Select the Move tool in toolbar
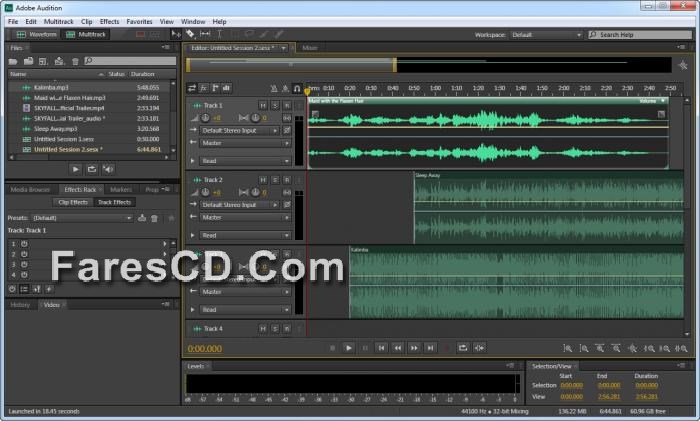700x421 pixels. [176, 34]
